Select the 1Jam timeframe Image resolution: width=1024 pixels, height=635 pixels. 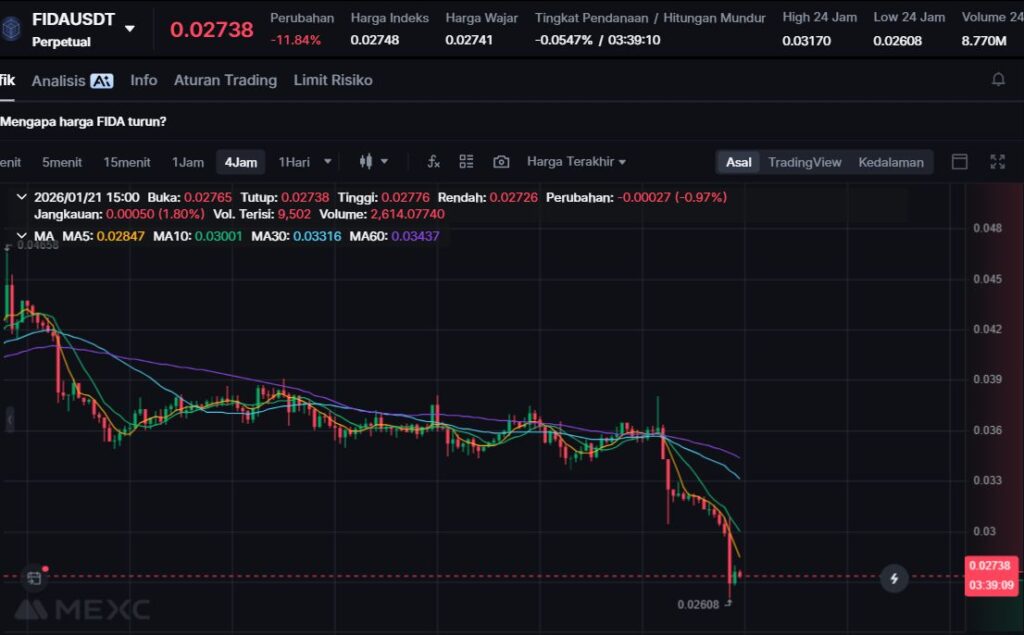pos(187,162)
